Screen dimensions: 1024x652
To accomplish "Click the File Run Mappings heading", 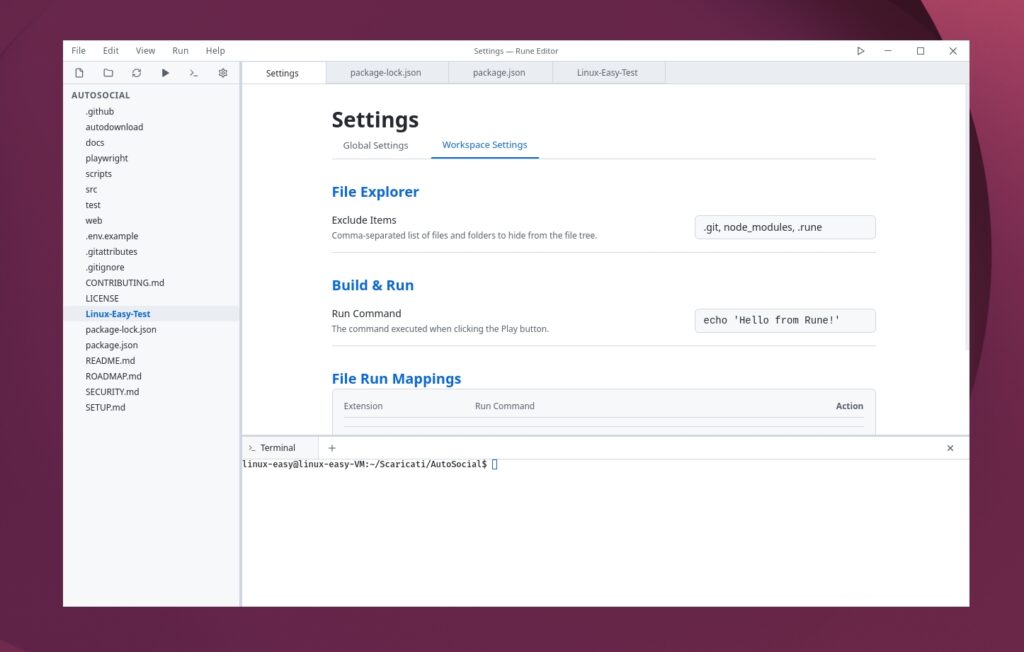I will click(x=396, y=379).
